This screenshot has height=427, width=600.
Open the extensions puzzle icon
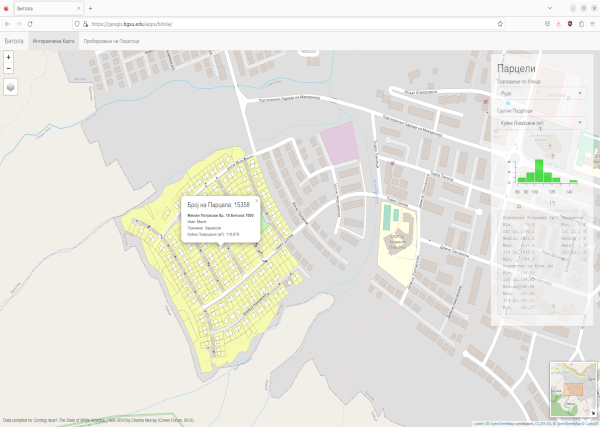[x=581, y=22]
